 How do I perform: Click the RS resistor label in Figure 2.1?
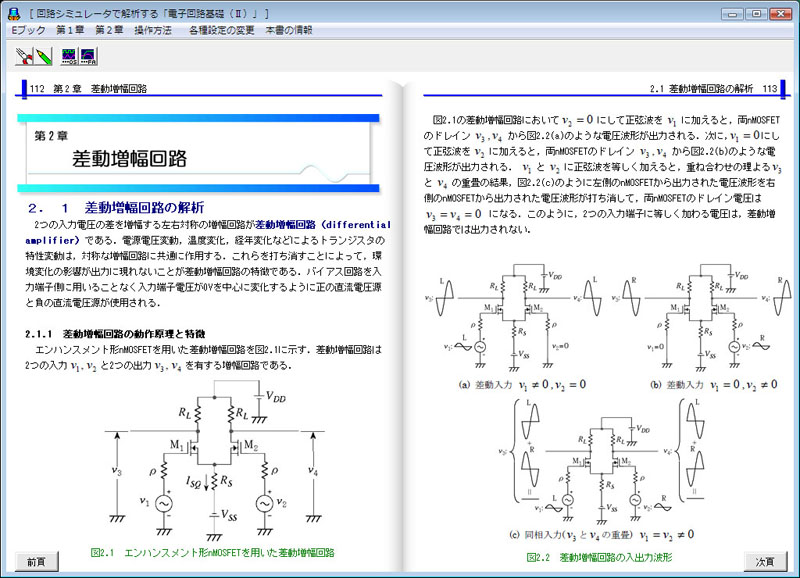pos(227,480)
